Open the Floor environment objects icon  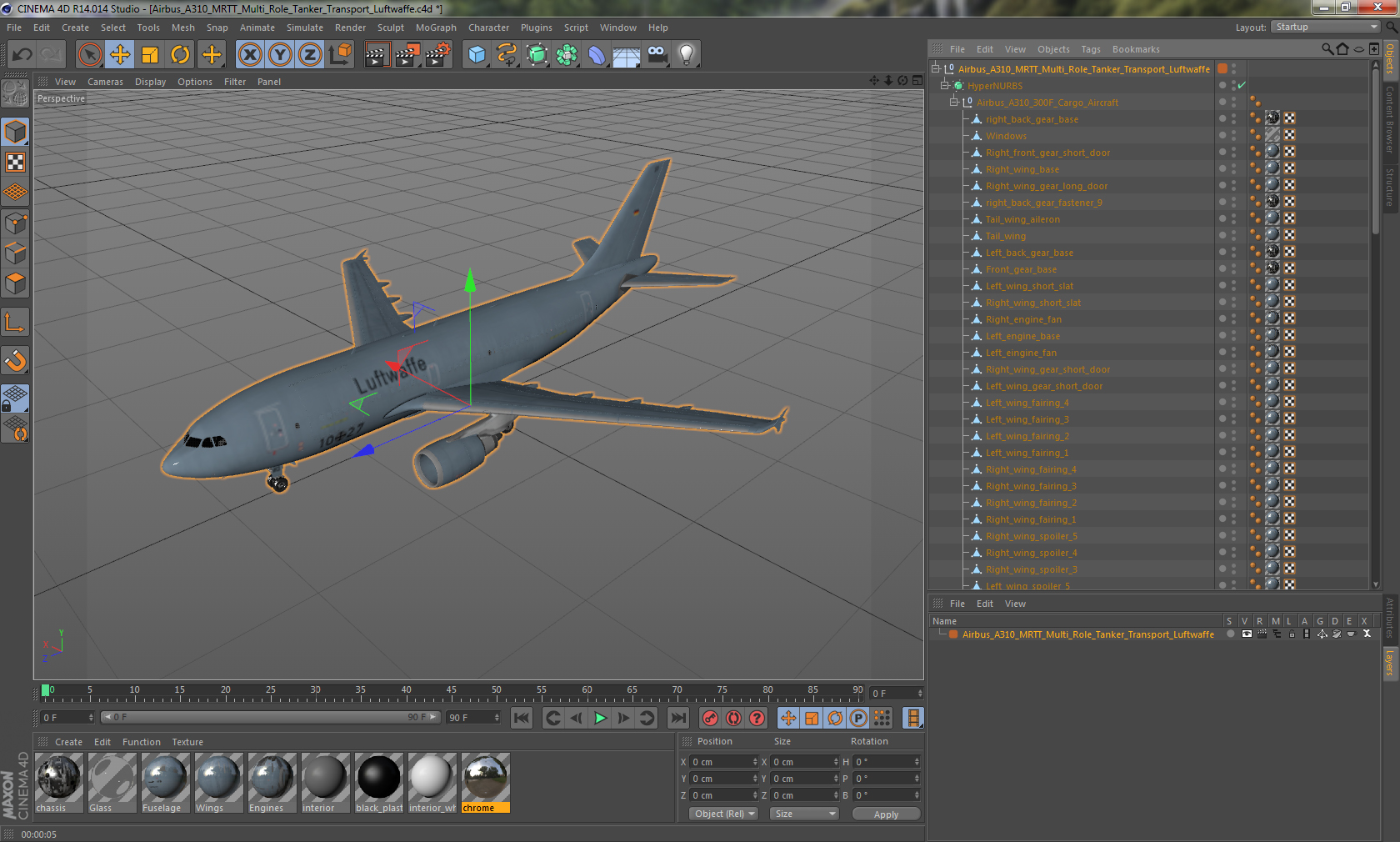pos(627,55)
